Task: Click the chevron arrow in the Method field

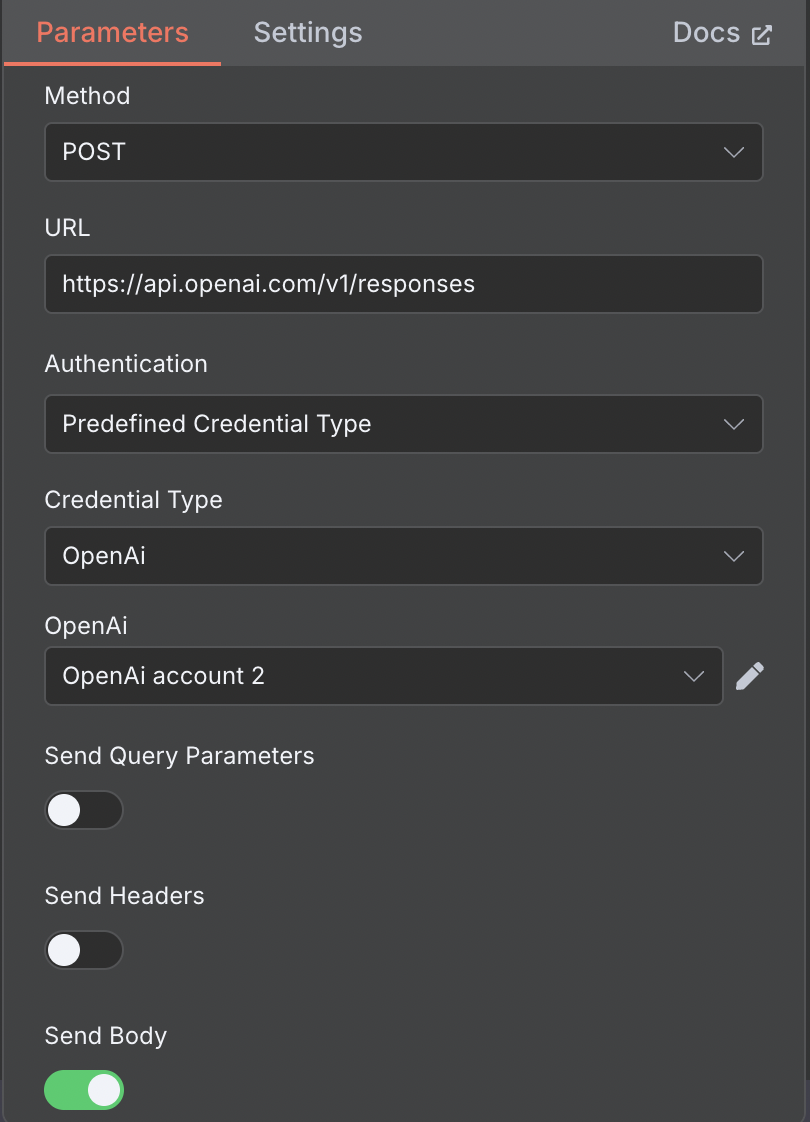Action: click(733, 152)
